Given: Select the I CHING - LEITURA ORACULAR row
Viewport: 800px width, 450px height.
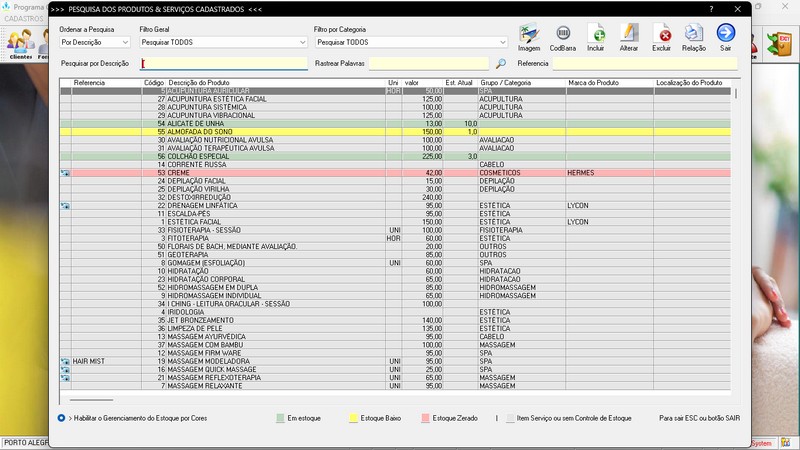Looking at the screenshot, I should pyautogui.click(x=395, y=304).
